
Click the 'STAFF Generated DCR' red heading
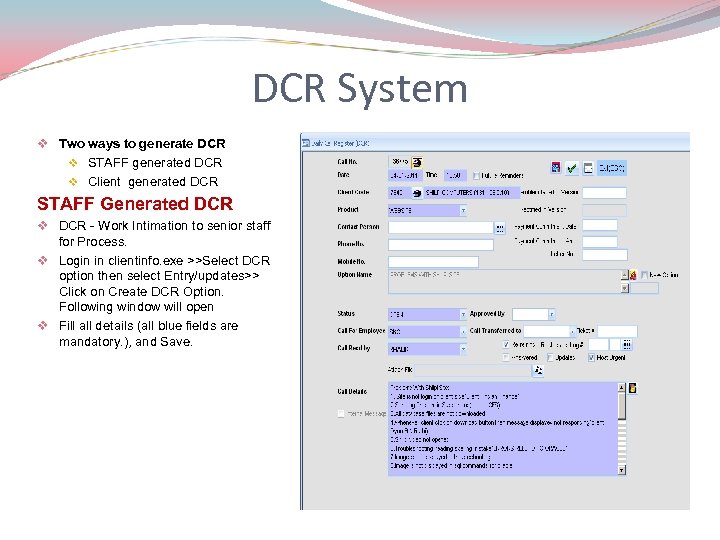point(135,204)
